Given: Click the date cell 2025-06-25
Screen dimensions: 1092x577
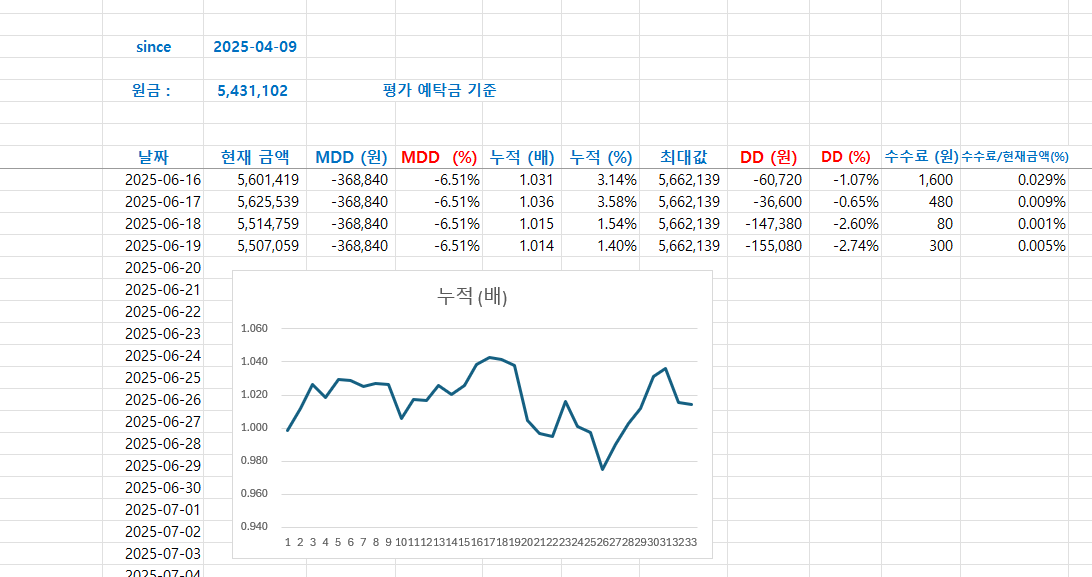Looking at the screenshot, I should 163,378.
